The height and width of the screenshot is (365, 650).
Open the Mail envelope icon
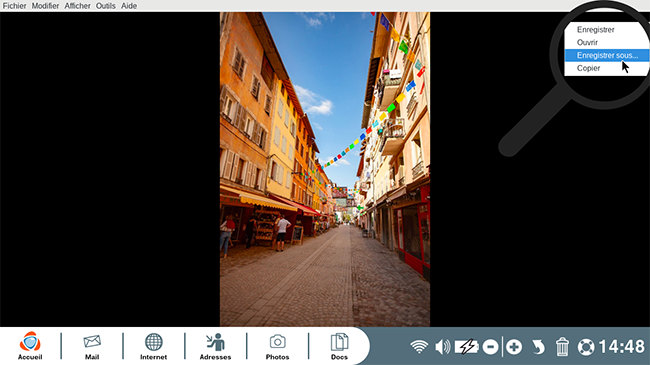[92, 345]
